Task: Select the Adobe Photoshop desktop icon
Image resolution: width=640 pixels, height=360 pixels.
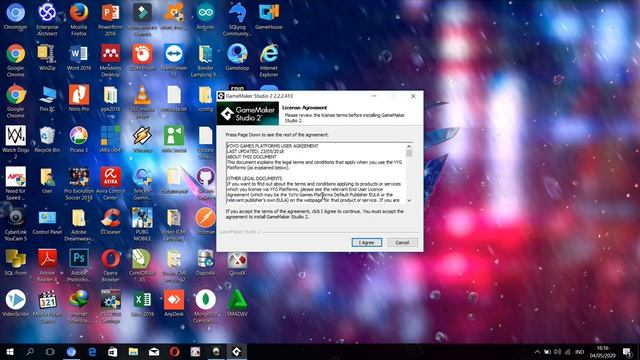Action: tap(79, 264)
